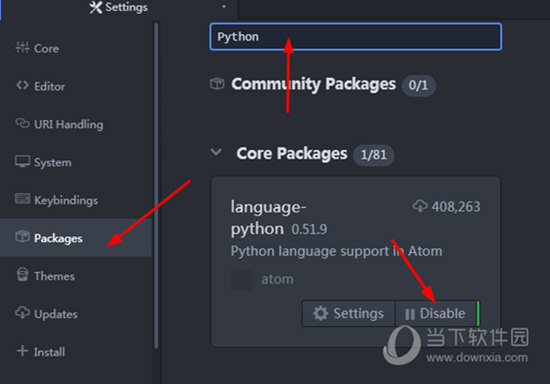Click the 0.51.9 version number
Screen dimensions: 550x384
pyautogui.click(x=309, y=229)
